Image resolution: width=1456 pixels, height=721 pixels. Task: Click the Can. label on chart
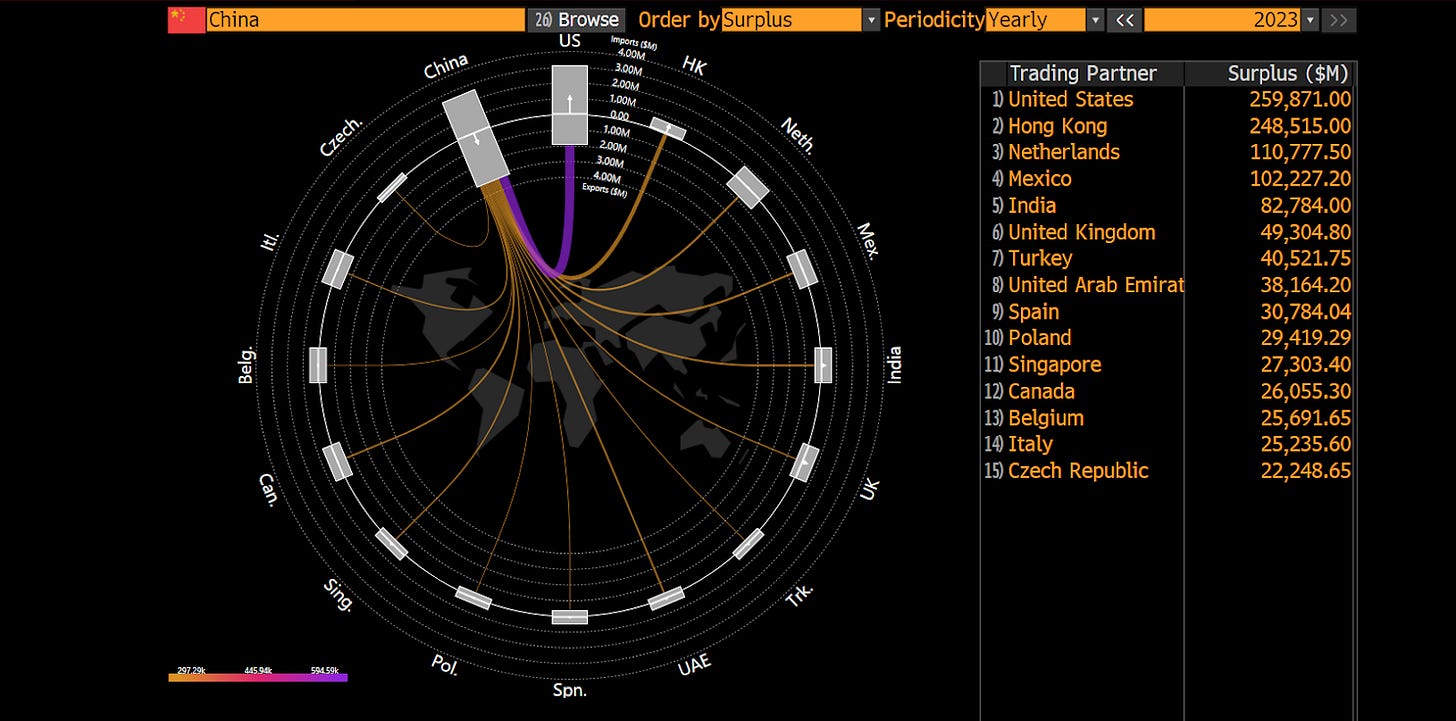click(x=268, y=491)
